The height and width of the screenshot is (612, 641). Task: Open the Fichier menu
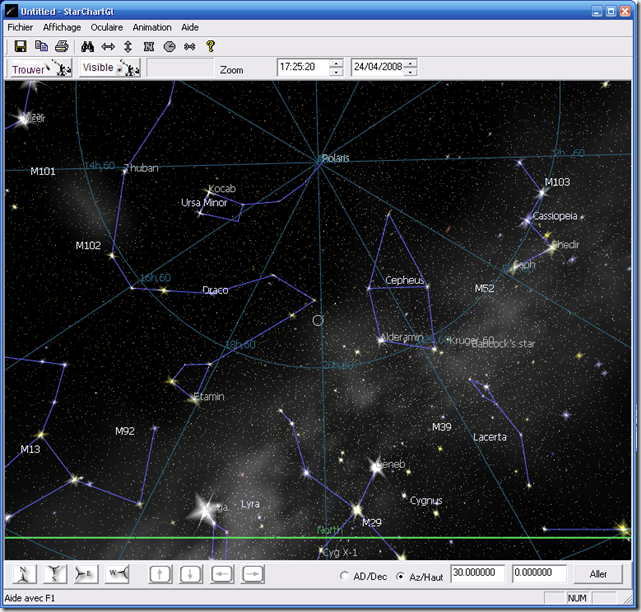click(x=20, y=27)
